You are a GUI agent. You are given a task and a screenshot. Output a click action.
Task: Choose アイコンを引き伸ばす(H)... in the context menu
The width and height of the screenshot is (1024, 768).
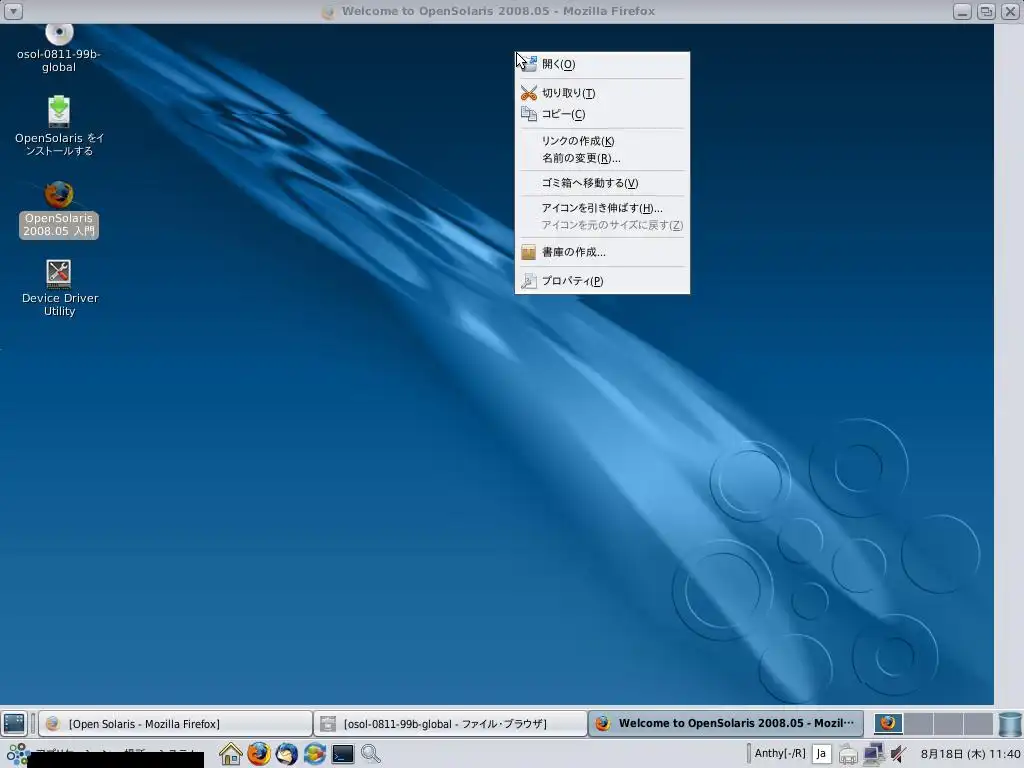[x=602, y=208]
